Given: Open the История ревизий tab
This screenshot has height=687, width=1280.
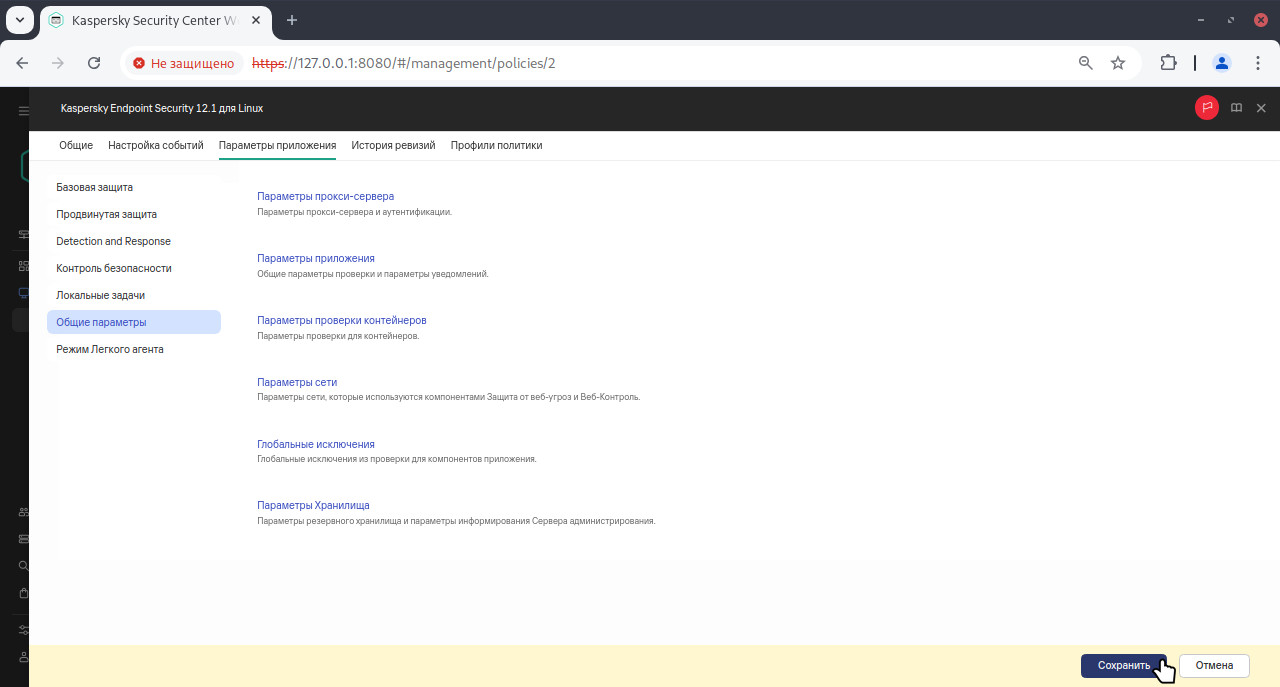Looking at the screenshot, I should [393, 145].
